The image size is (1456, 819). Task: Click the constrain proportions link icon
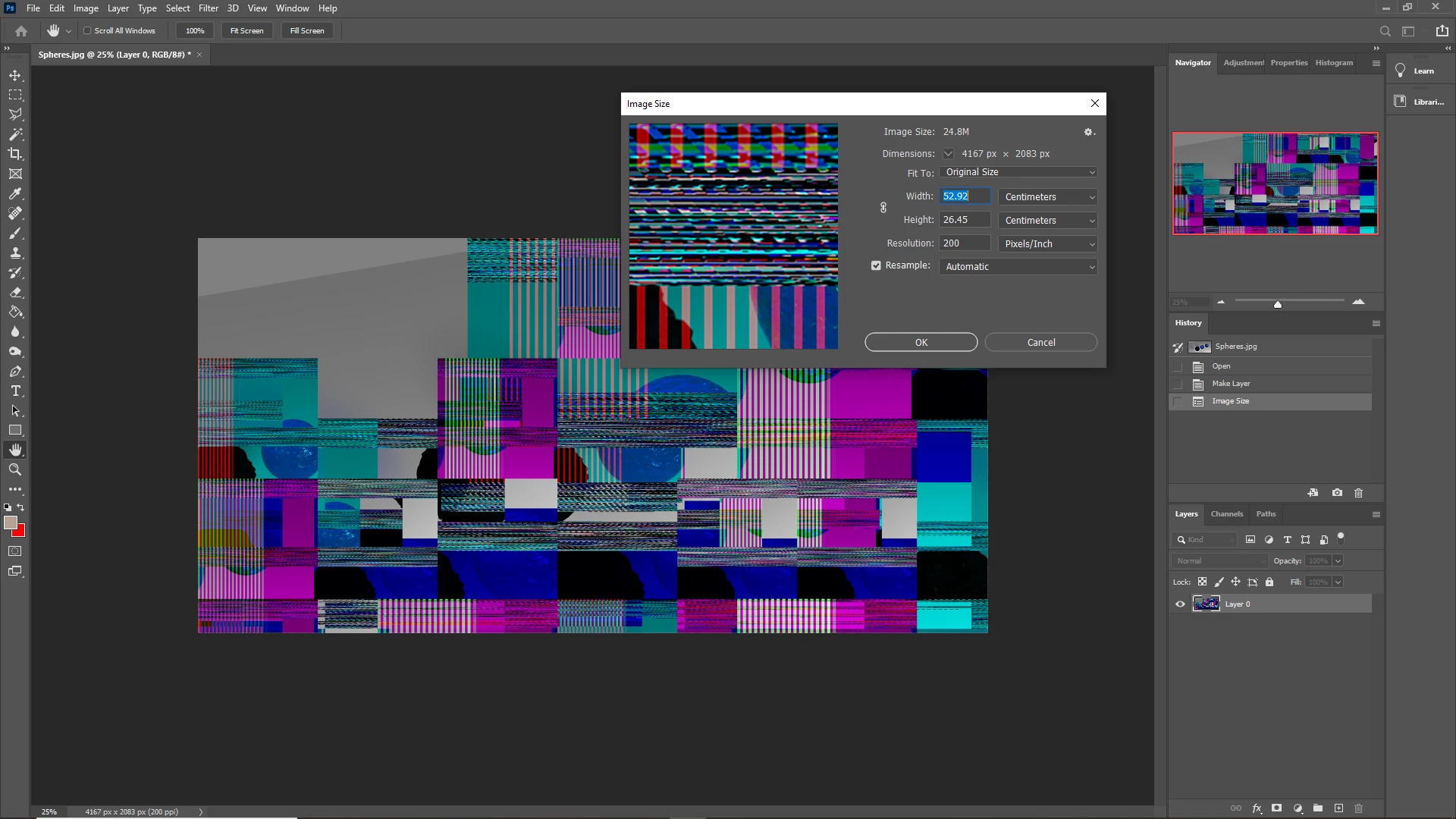click(883, 208)
